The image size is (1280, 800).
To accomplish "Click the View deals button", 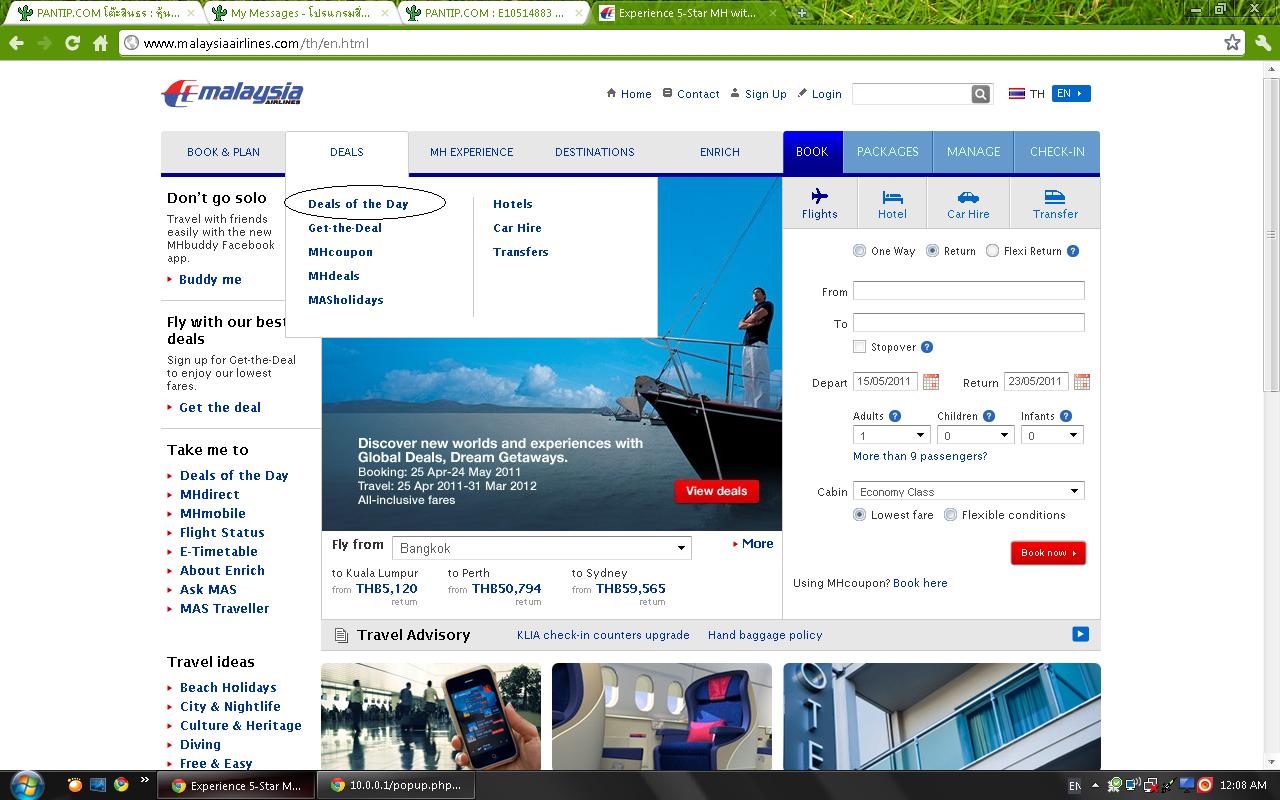I will click(716, 491).
